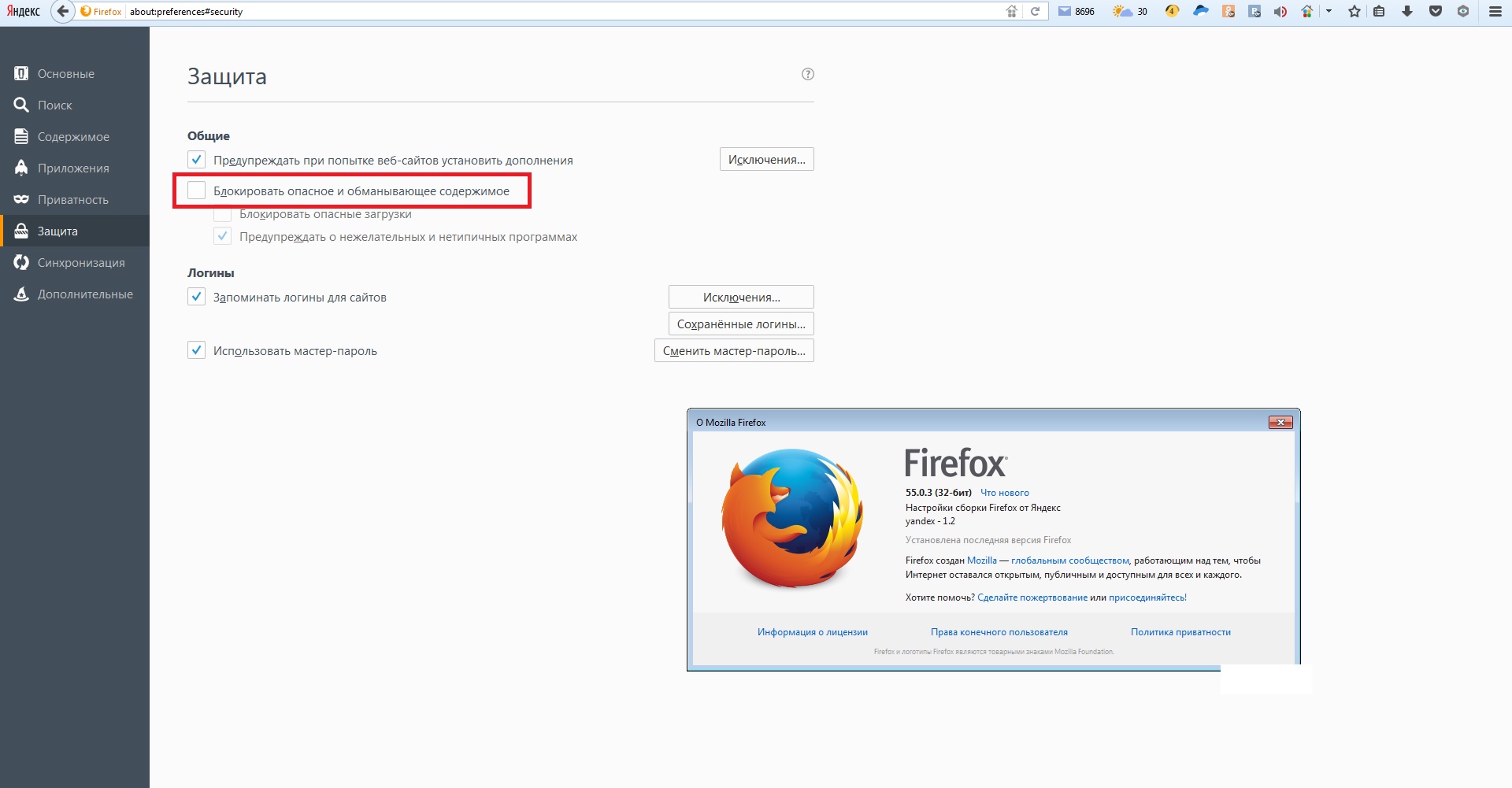The image size is (1512, 788).
Task: Open Права конечного пользователя link
Action: pyautogui.click(x=999, y=632)
